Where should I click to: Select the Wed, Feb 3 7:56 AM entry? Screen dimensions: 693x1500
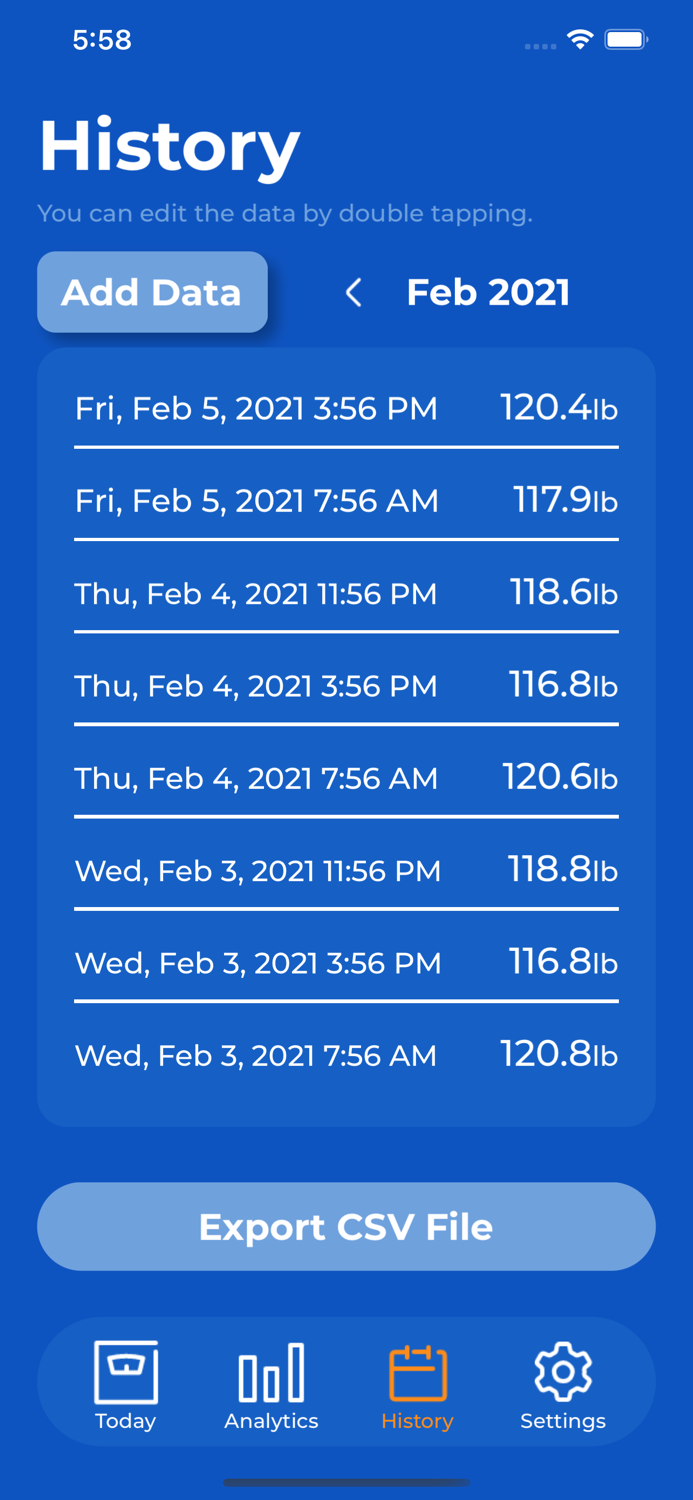click(346, 1055)
